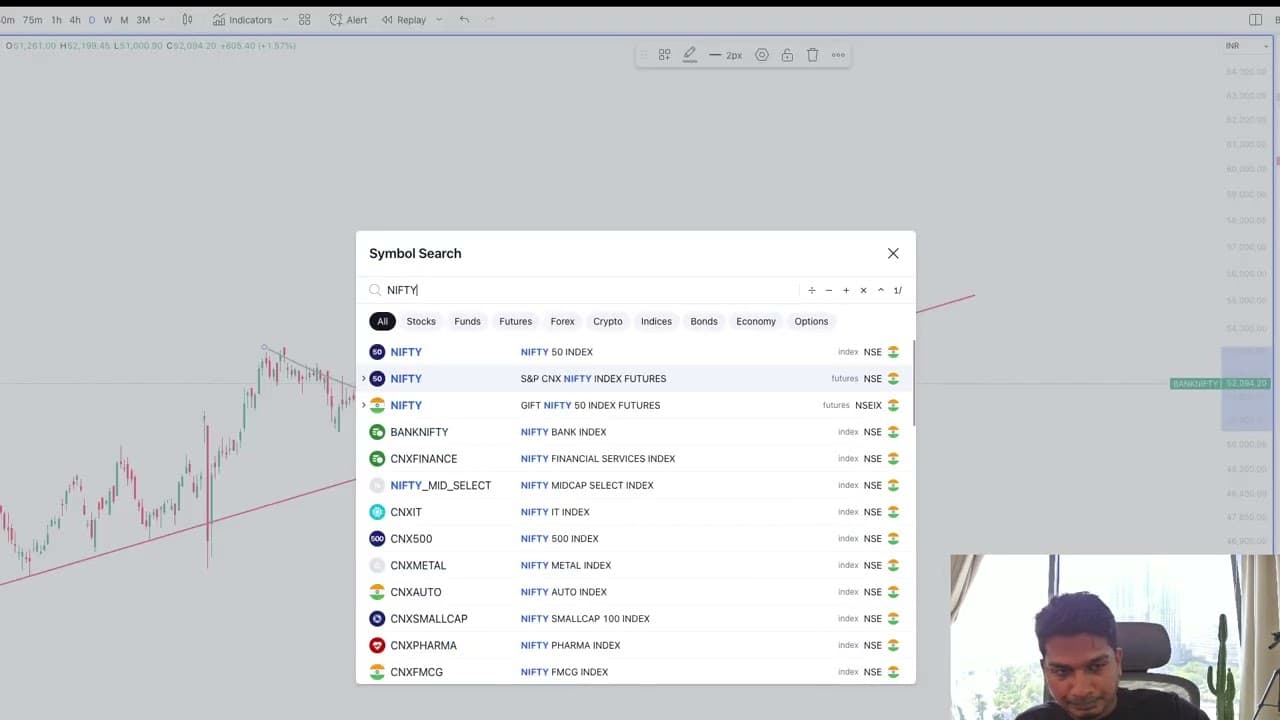Insert the caret power operator in search

pyautogui.click(x=880, y=290)
